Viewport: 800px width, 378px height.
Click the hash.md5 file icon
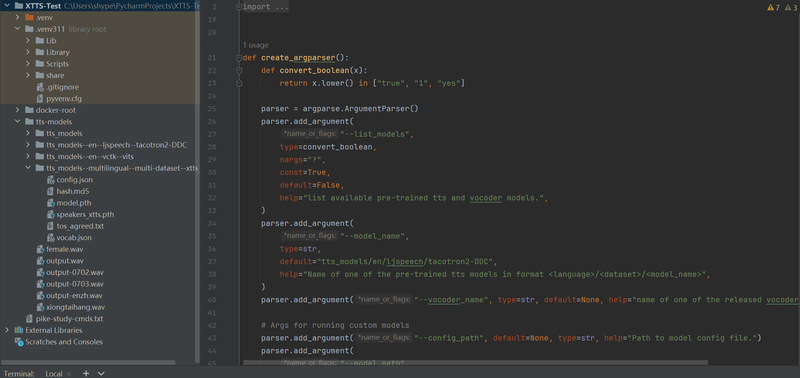pyautogui.click(x=51, y=191)
